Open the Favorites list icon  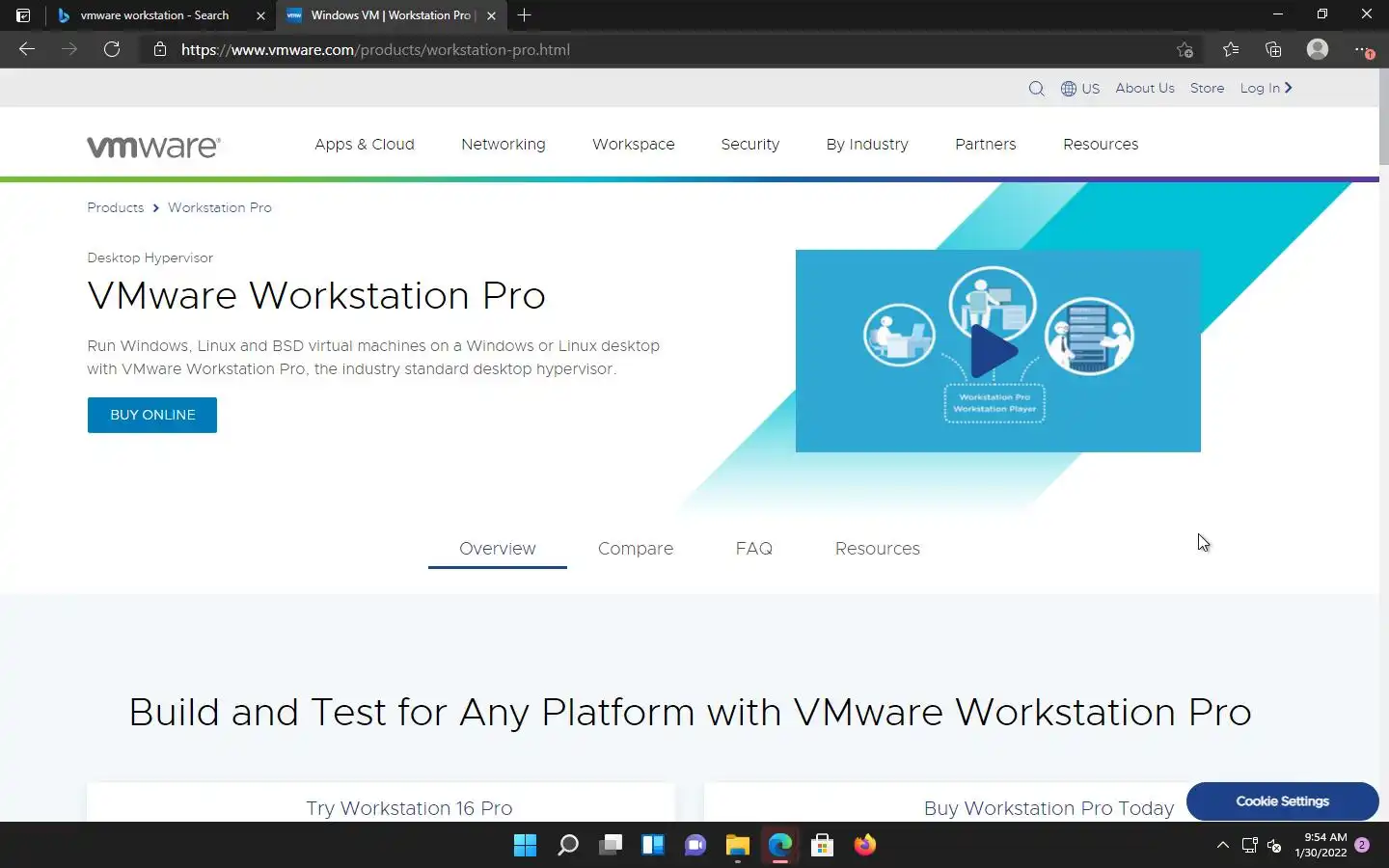pyautogui.click(x=1231, y=49)
